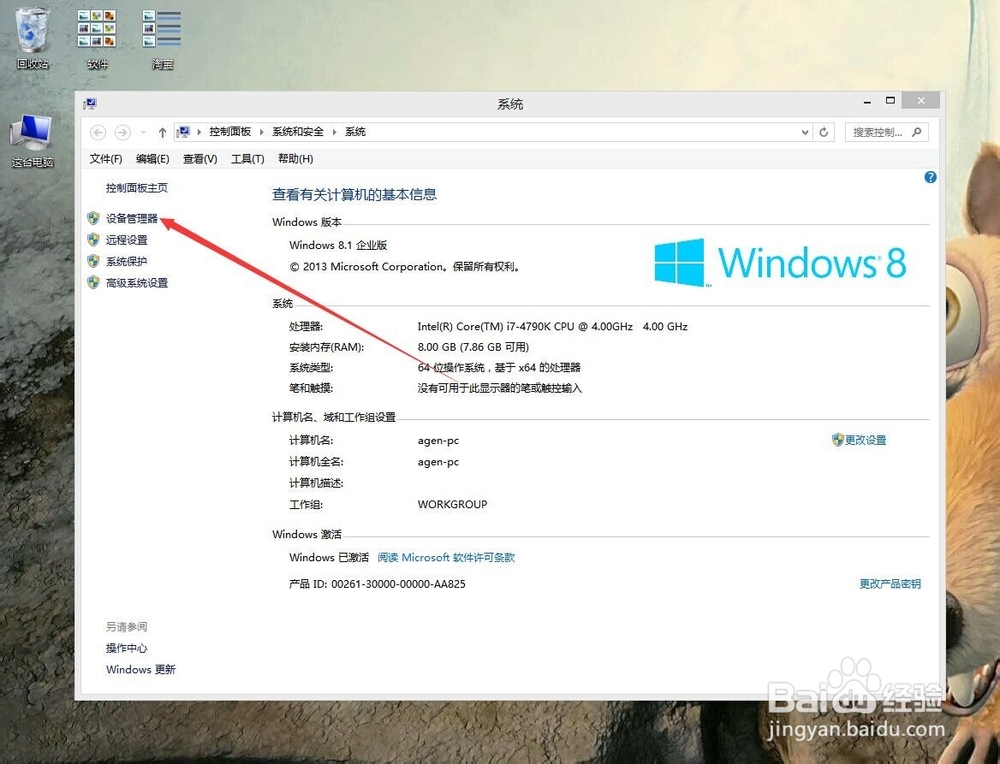This screenshot has height=764, width=1000.
Task: Click the Windows 8.1 企业版 text
Action: pyautogui.click(x=338, y=245)
